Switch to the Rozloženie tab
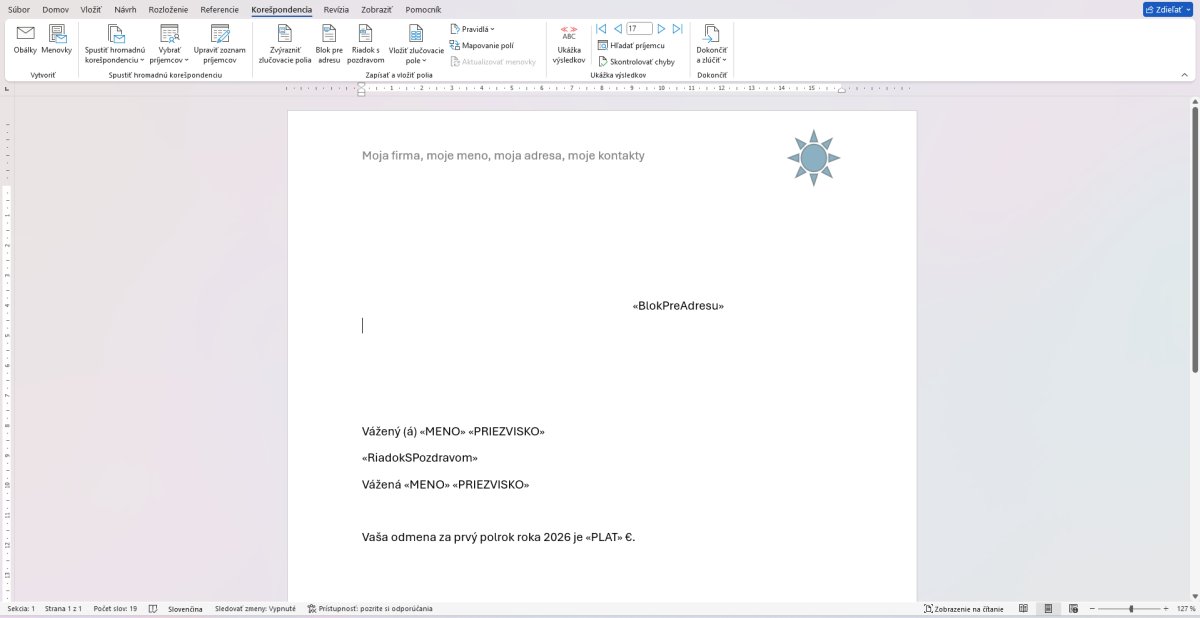1200x618 pixels. pos(168,9)
